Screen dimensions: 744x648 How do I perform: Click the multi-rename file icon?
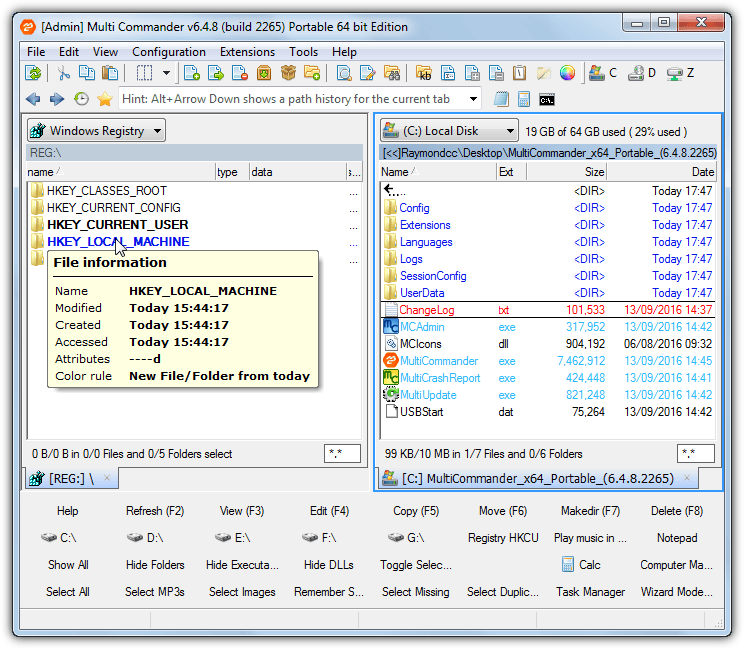pyautogui.click(x=448, y=74)
